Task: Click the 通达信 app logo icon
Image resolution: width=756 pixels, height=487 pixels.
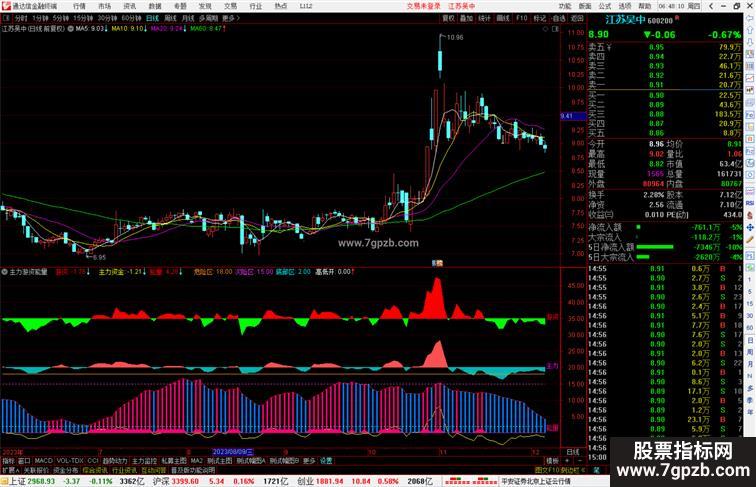Action: (6, 6)
